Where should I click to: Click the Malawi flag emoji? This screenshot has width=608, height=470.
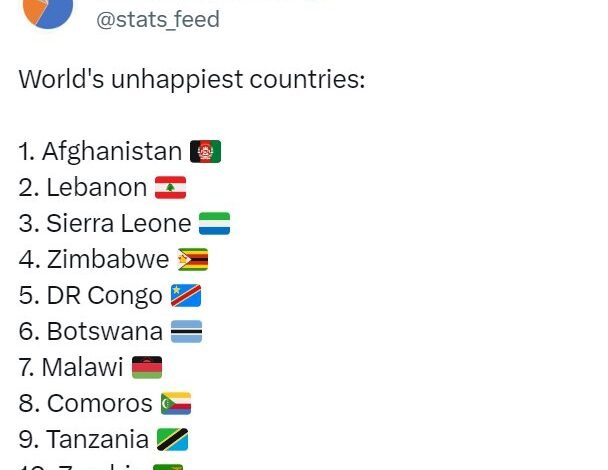[146, 367]
